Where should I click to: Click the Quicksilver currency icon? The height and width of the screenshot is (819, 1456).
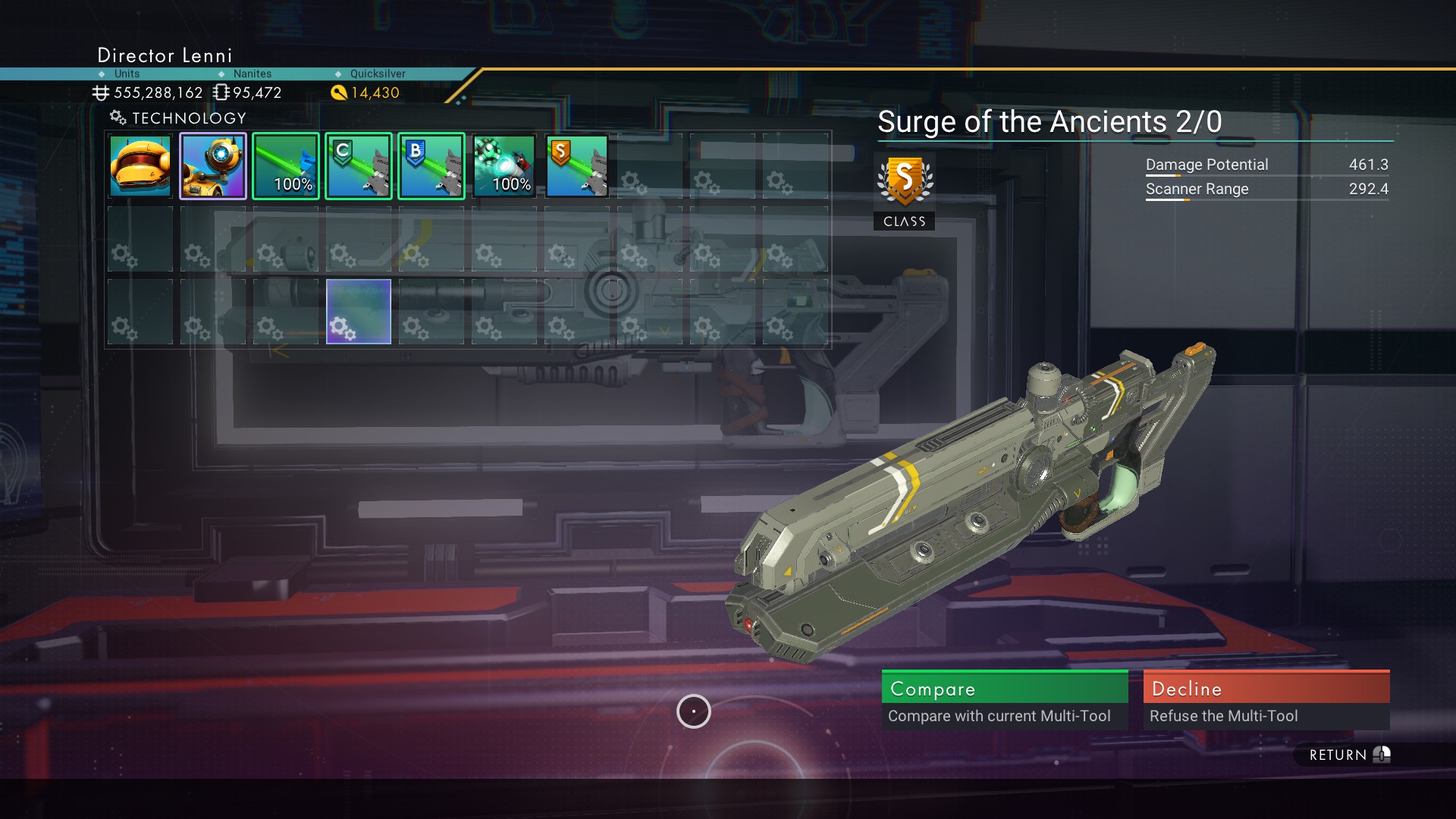(x=339, y=93)
